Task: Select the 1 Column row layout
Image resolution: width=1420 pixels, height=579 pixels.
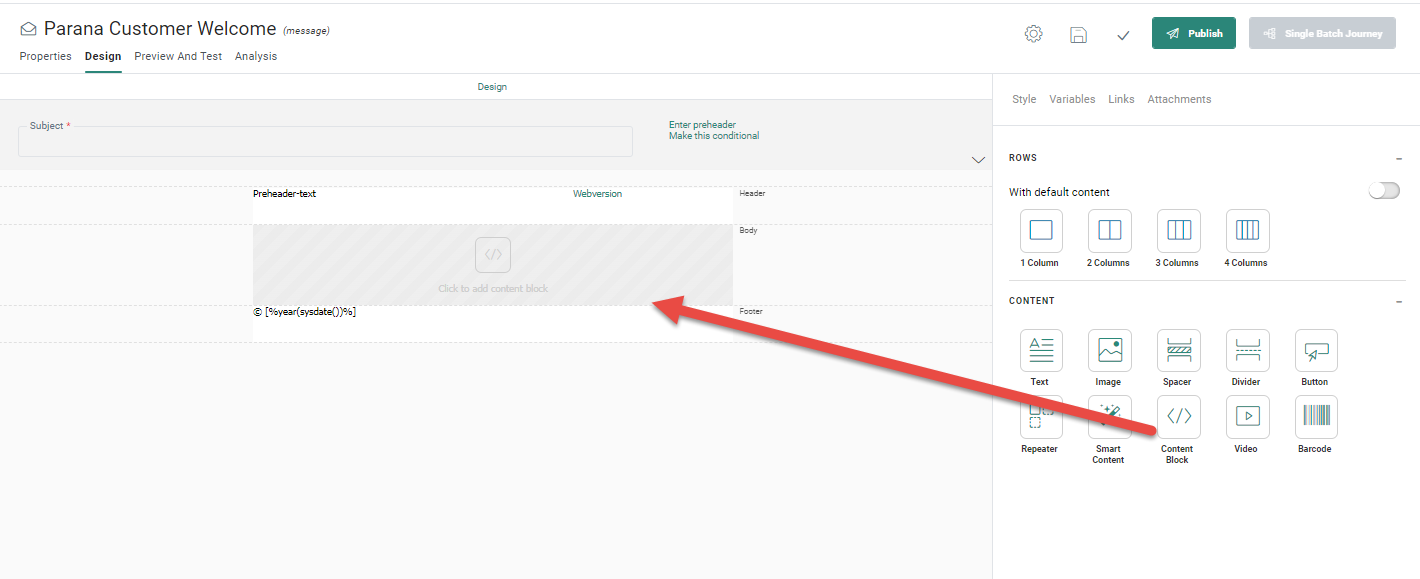Action: coord(1041,231)
